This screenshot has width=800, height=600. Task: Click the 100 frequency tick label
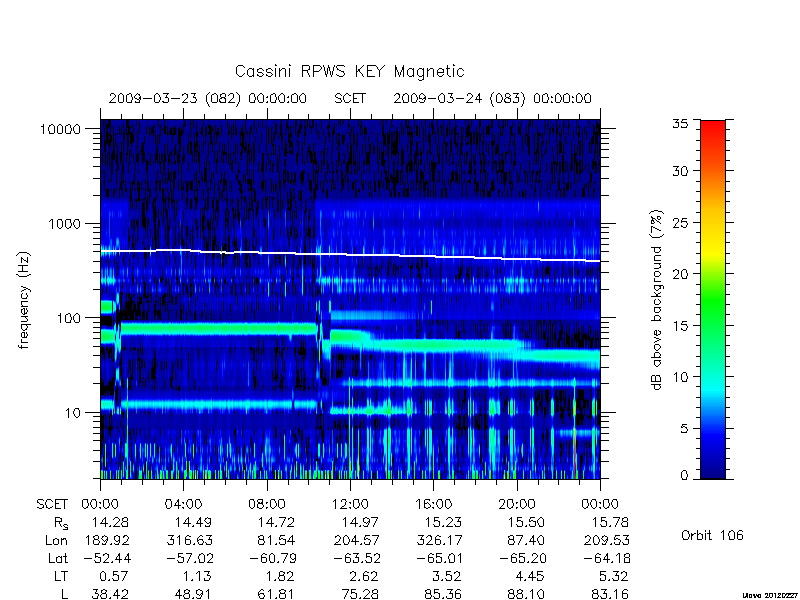click(69, 318)
